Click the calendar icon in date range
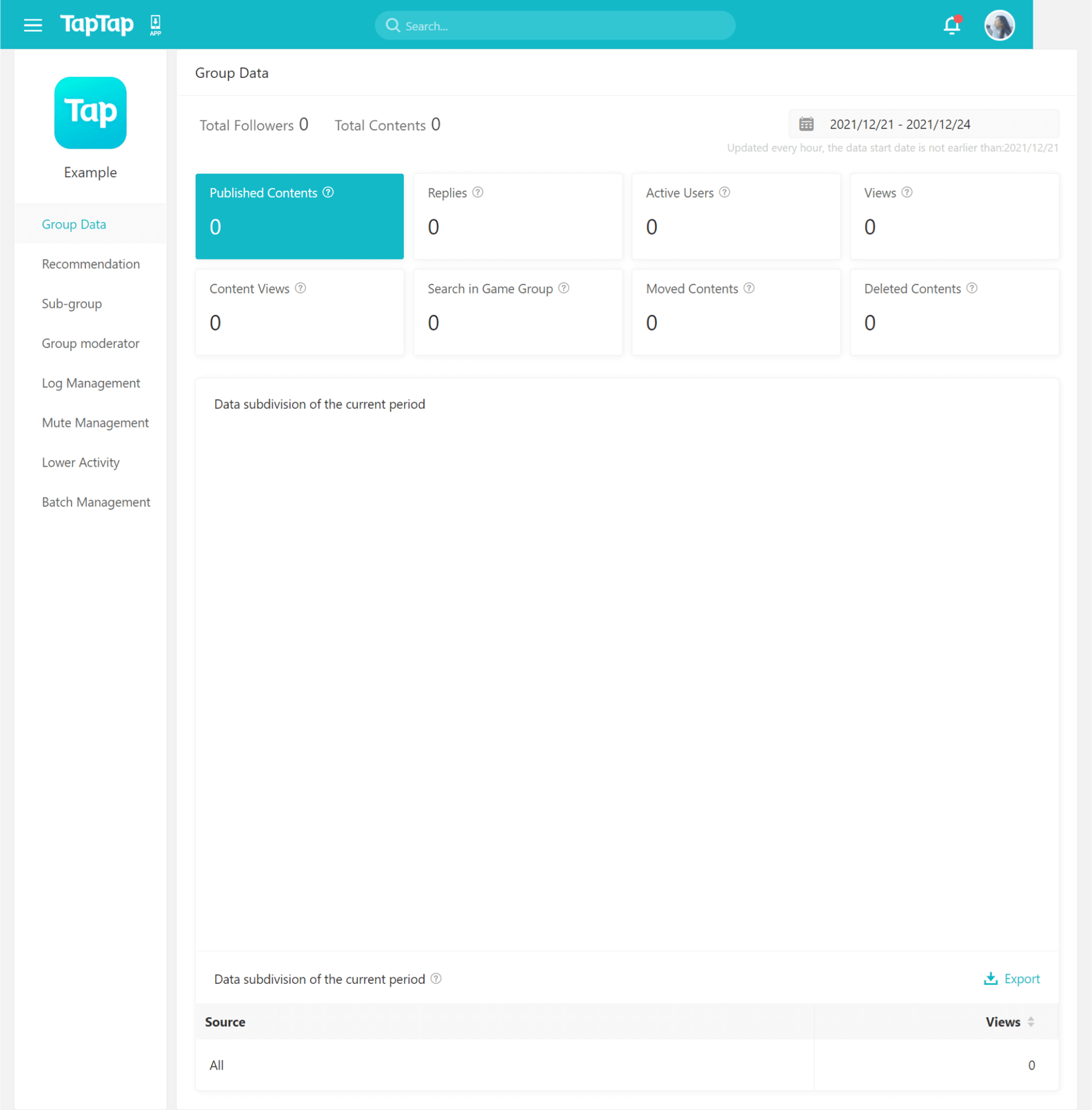 coord(806,124)
